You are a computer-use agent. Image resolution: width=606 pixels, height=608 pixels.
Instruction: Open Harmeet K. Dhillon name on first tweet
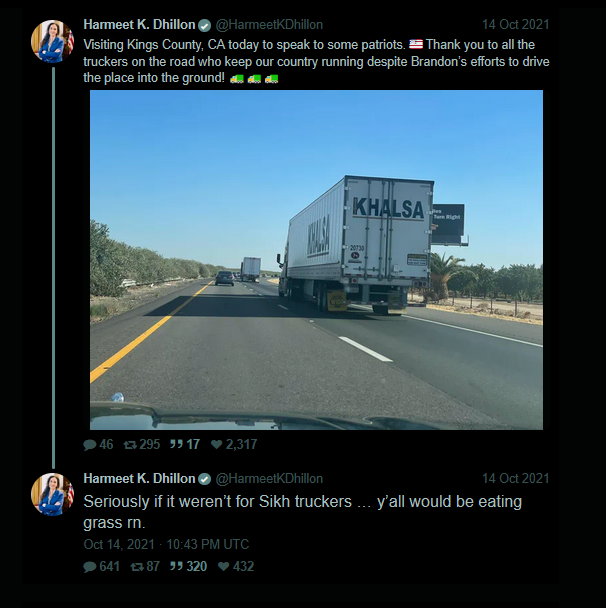pos(138,24)
